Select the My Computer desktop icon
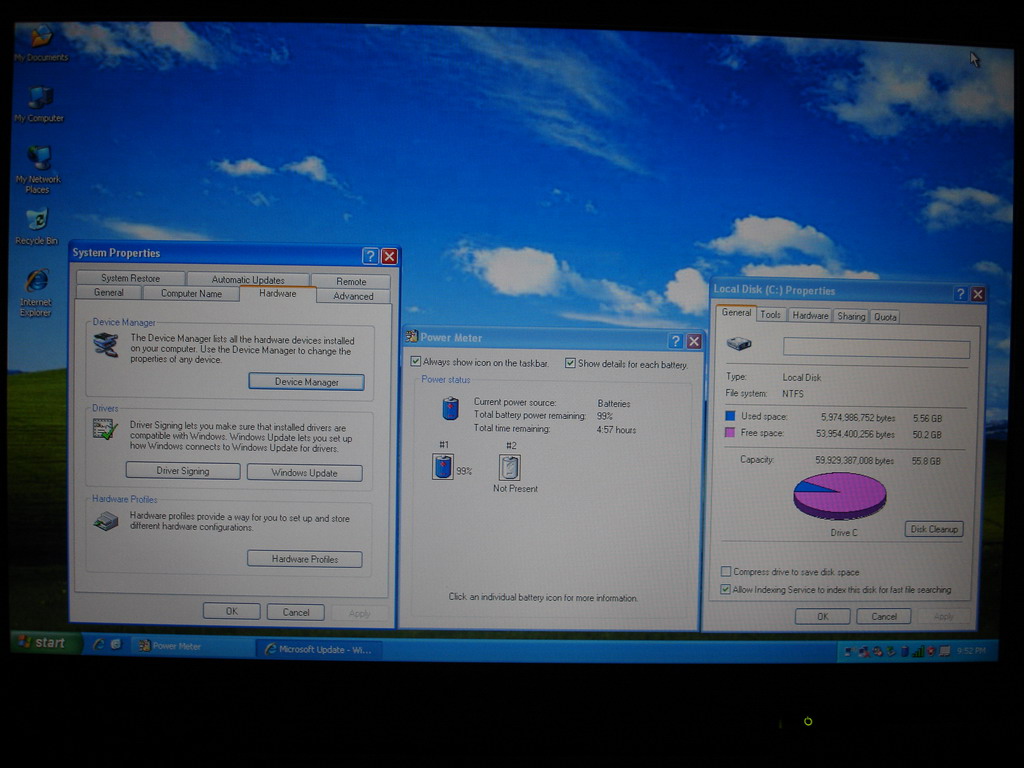Viewport: 1024px width, 768px height. [39, 104]
